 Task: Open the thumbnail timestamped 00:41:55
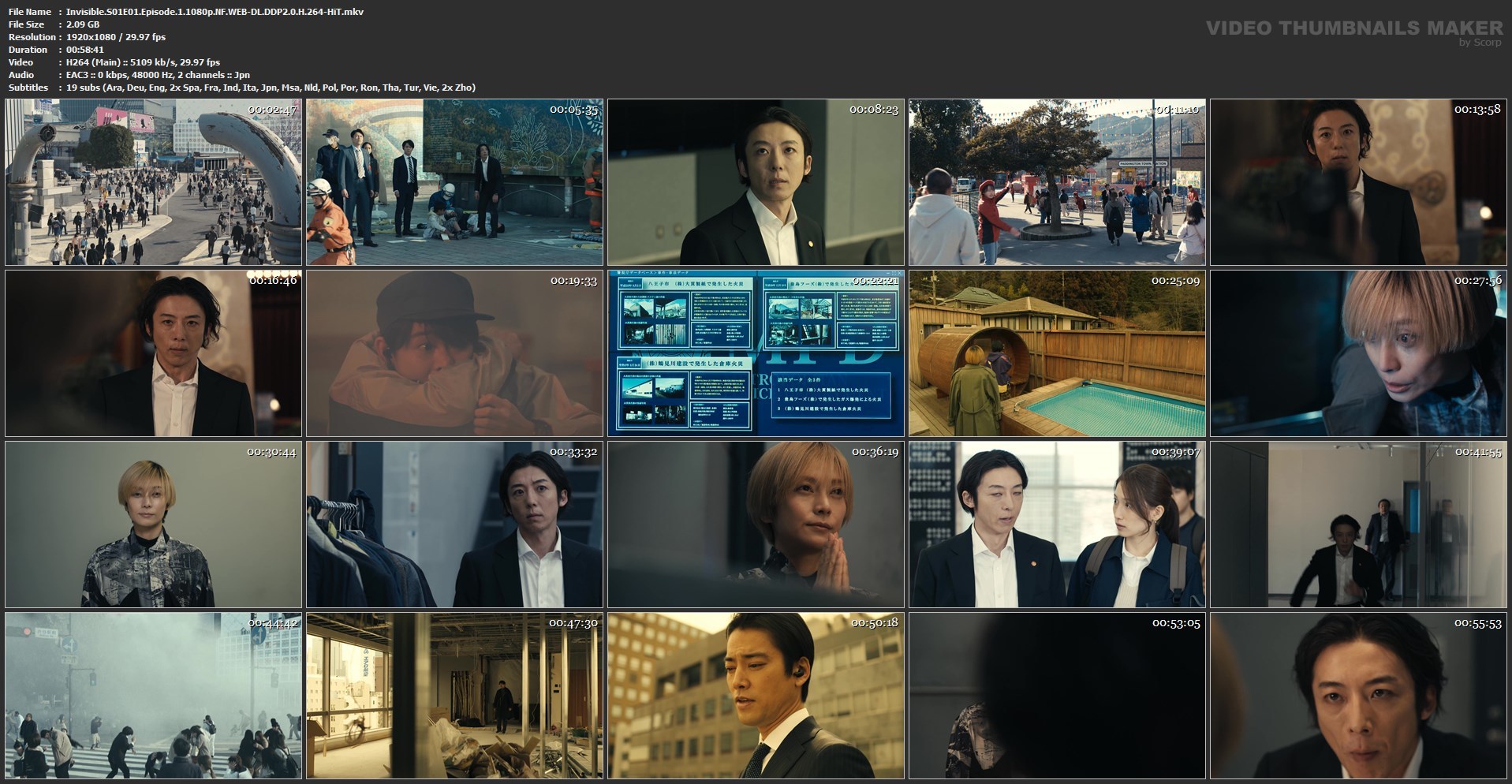click(x=1358, y=525)
